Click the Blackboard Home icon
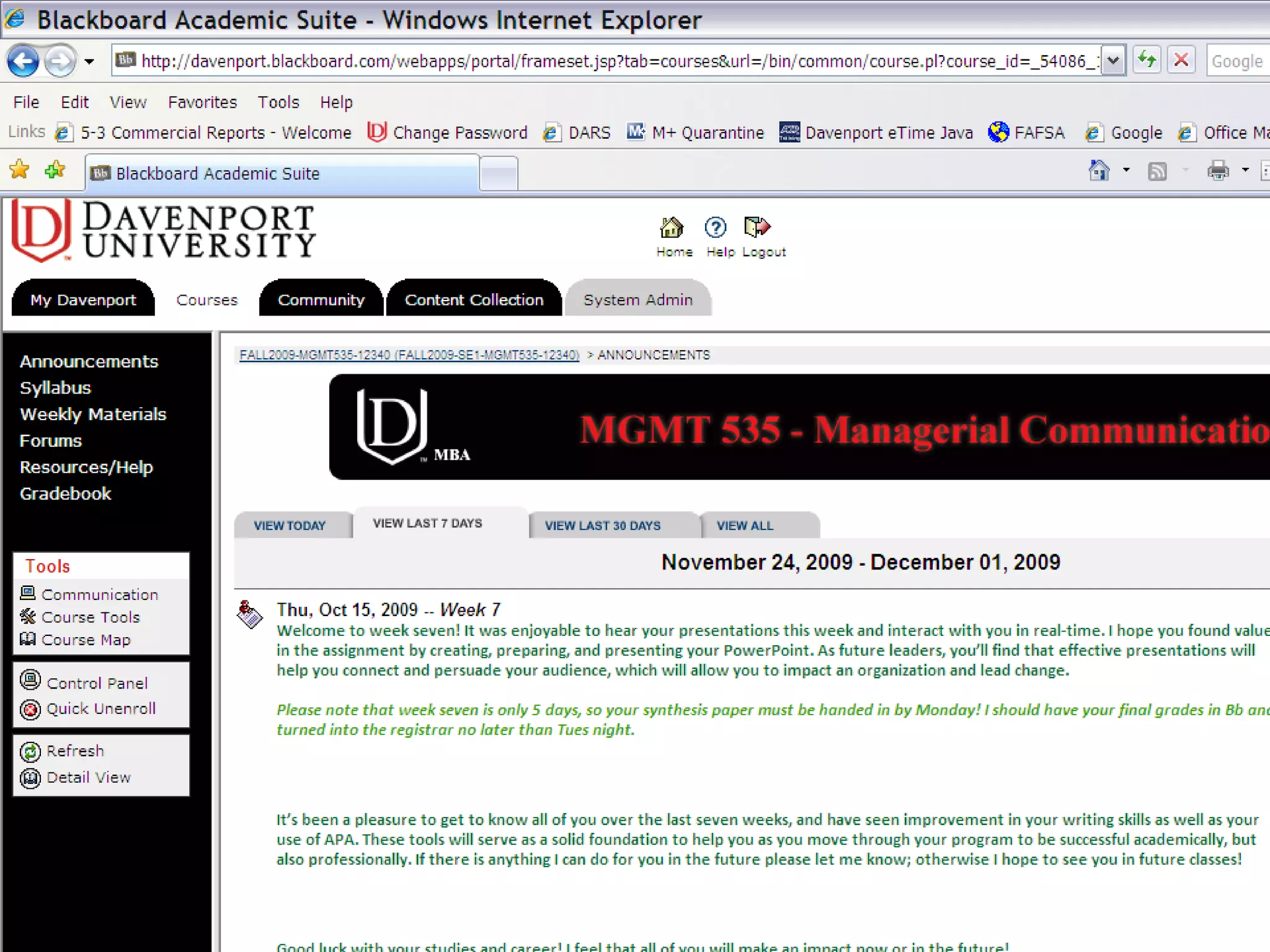This screenshot has height=952, width=1270. (672, 228)
